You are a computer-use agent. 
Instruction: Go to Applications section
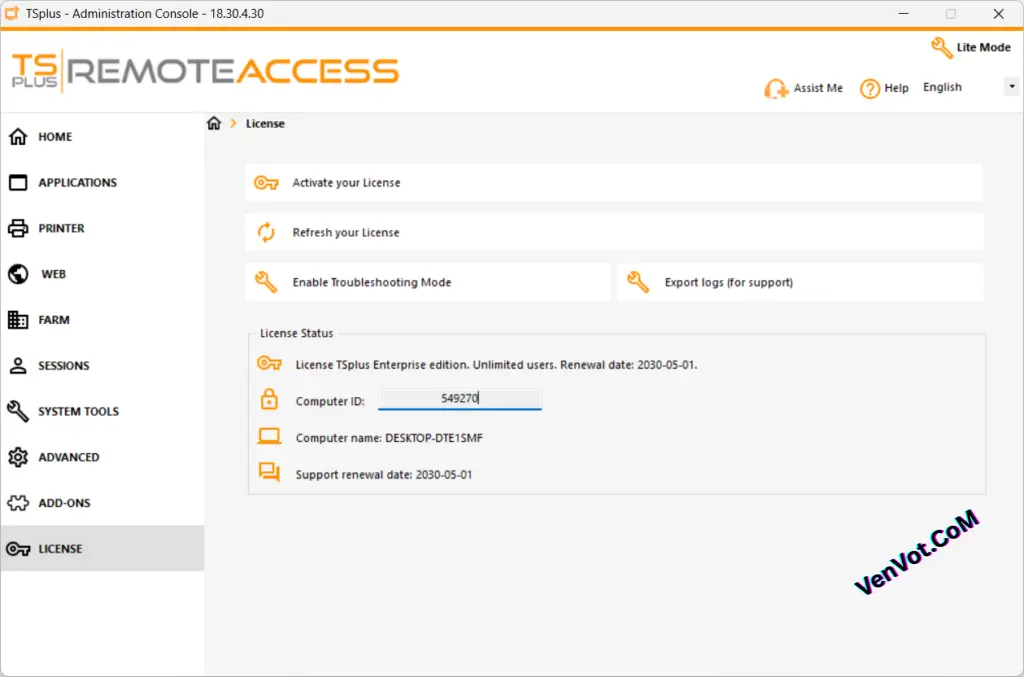(103, 182)
